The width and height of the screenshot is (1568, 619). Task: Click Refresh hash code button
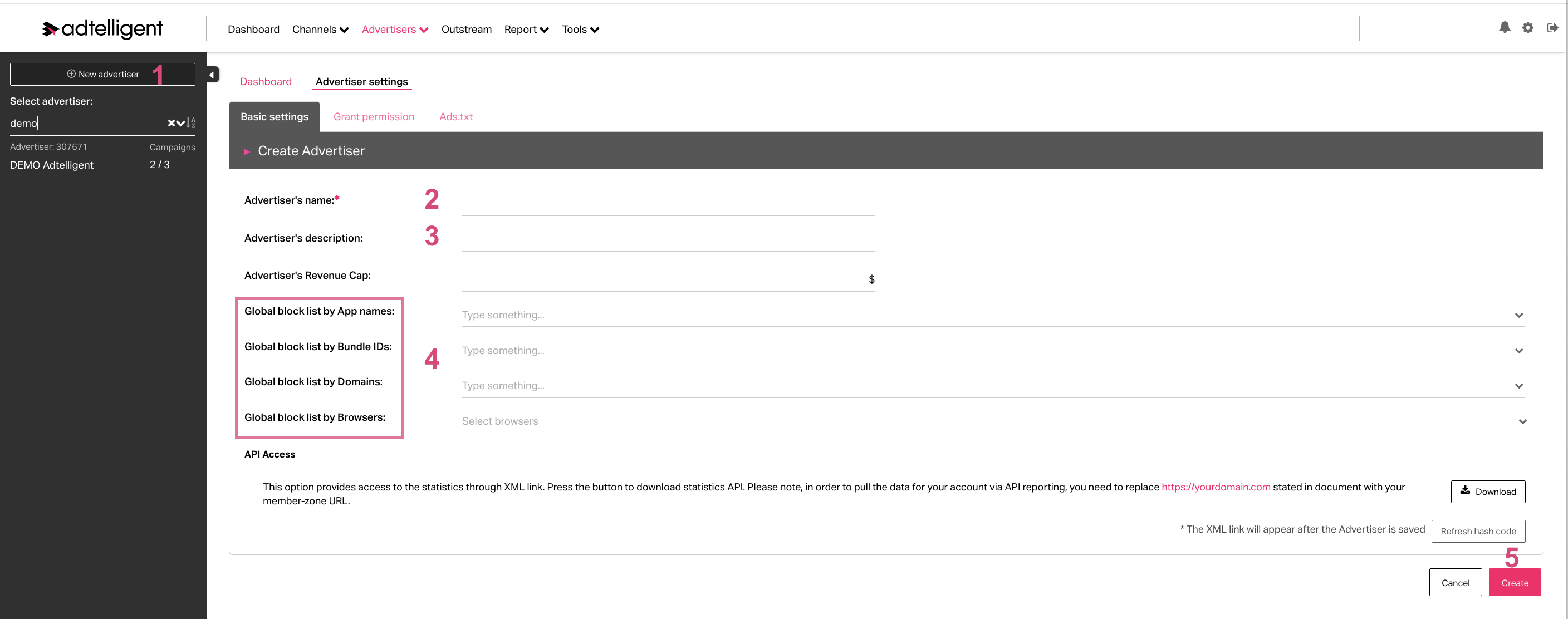1477,530
